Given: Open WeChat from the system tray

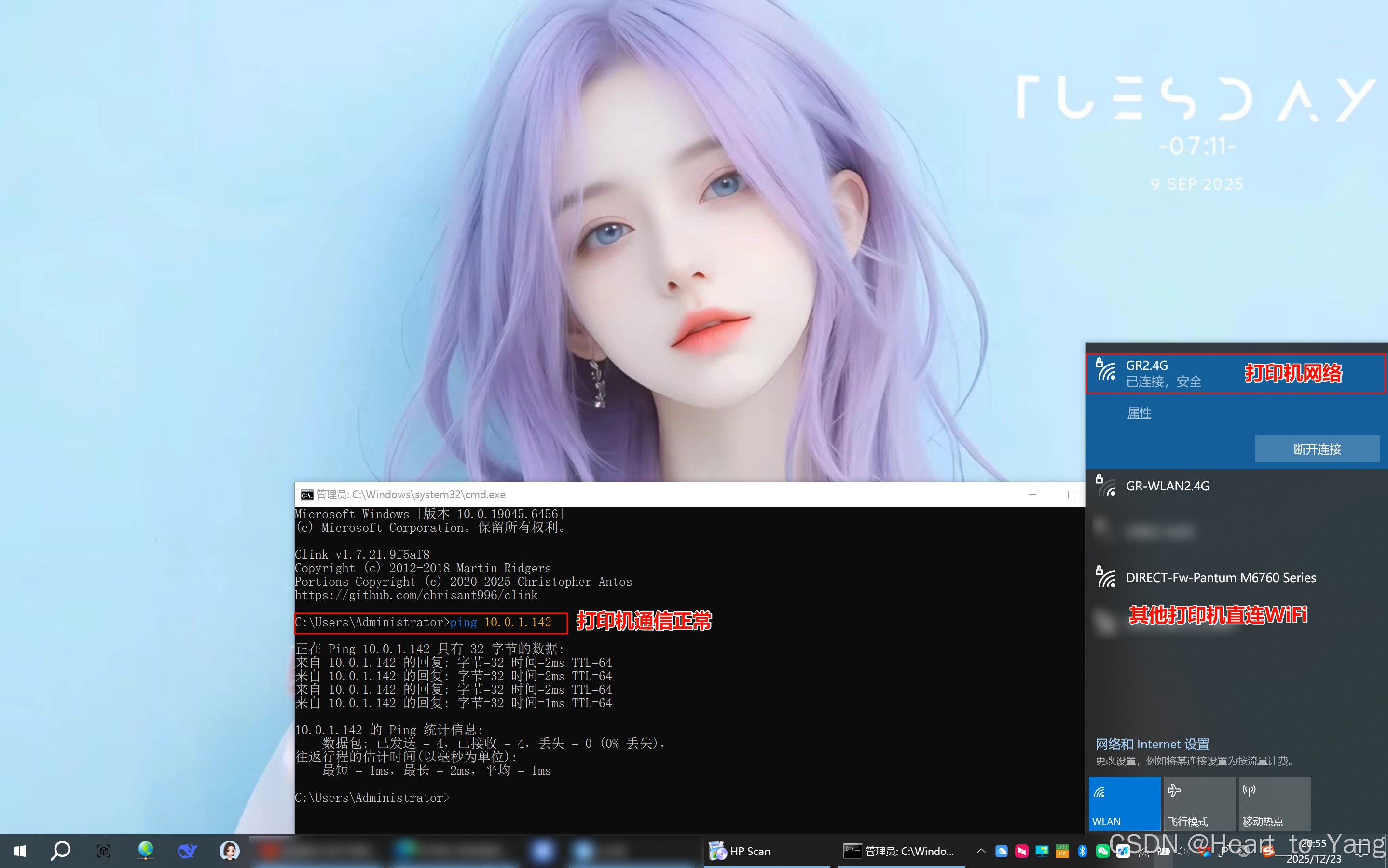Looking at the screenshot, I should 1102,851.
